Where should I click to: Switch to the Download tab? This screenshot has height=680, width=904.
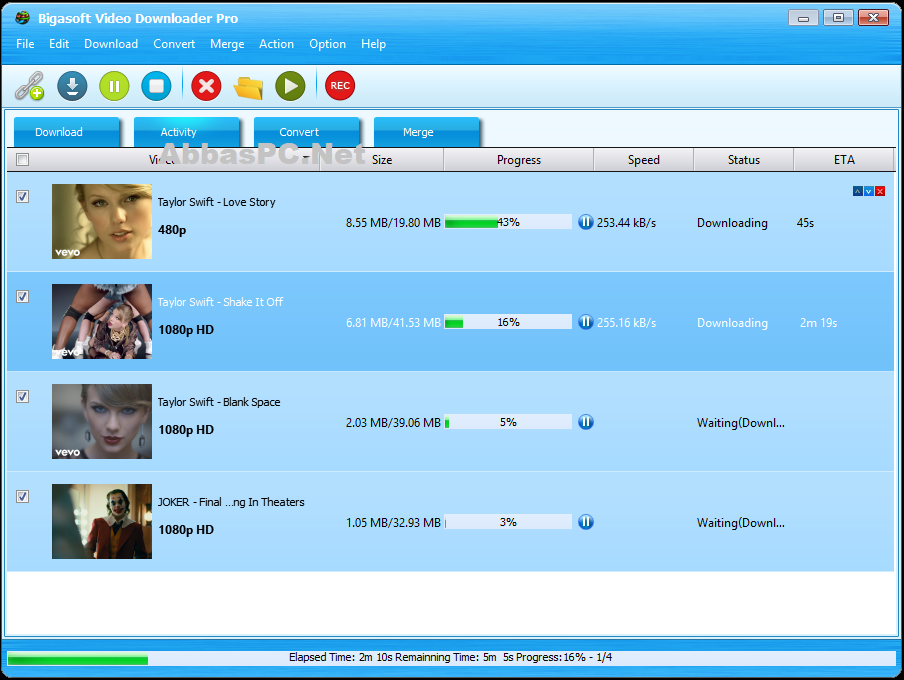(66, 132)
